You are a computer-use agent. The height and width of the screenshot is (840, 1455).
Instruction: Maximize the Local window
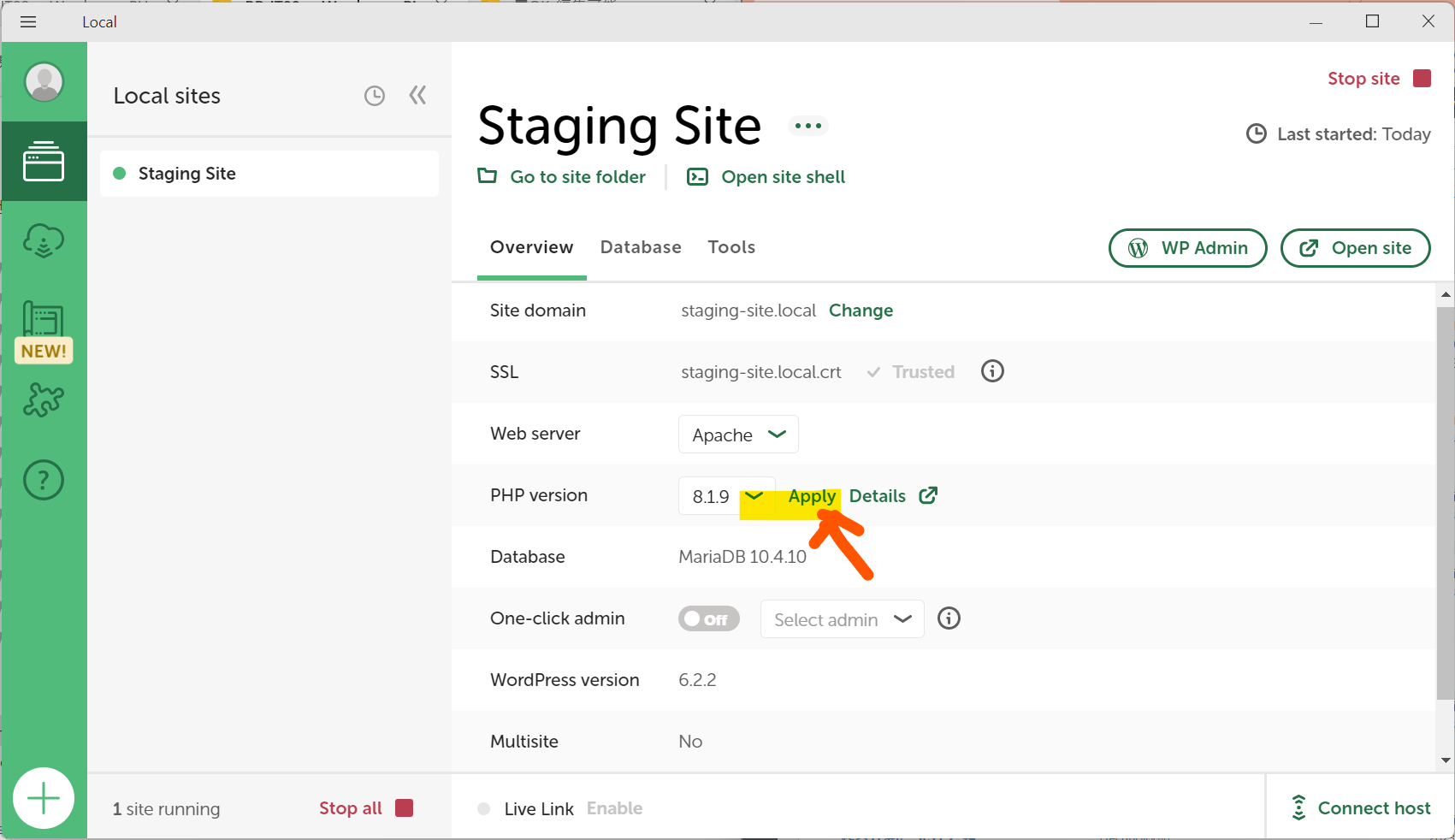tap(1372, 22)
